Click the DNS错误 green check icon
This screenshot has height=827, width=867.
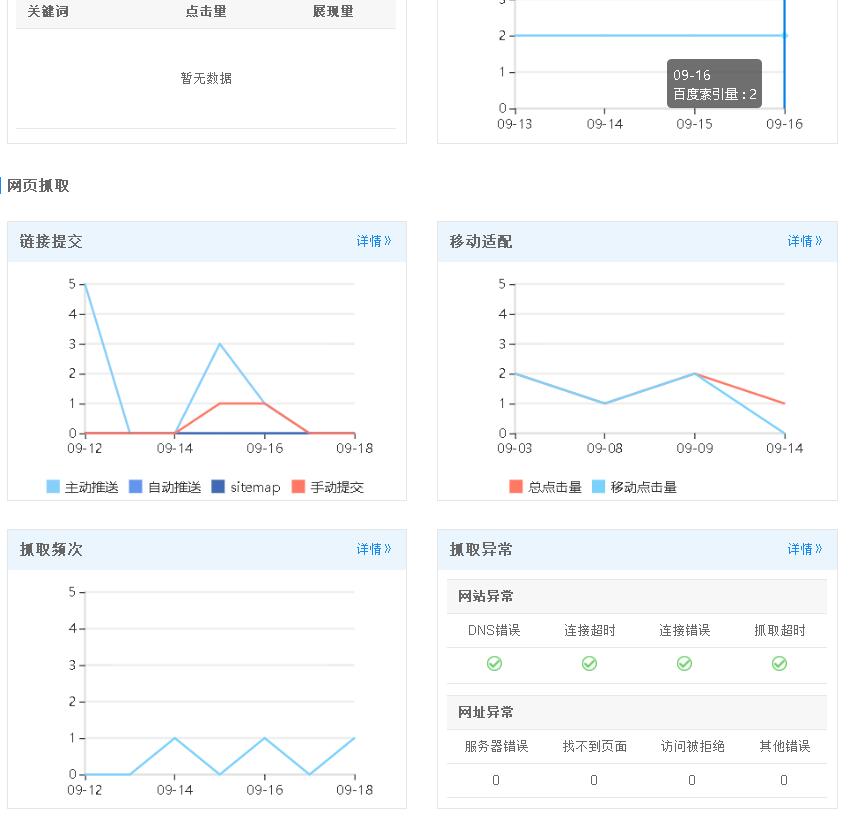(494, 664)
